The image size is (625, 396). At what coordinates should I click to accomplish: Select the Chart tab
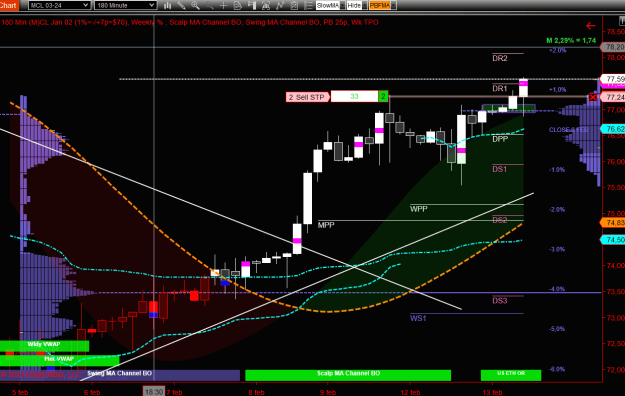point(9,5)
